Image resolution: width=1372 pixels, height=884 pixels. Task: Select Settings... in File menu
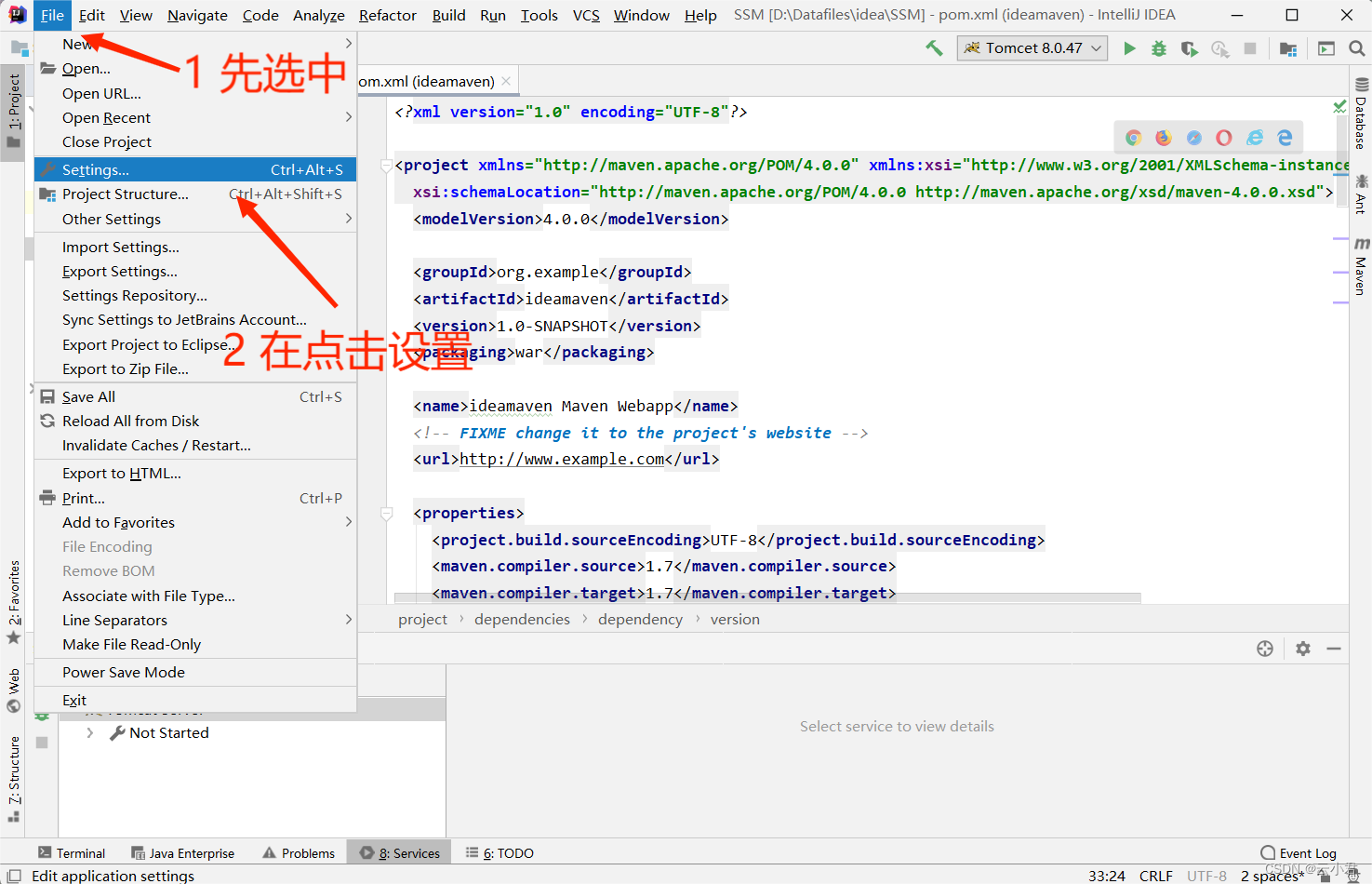[195, 169]
